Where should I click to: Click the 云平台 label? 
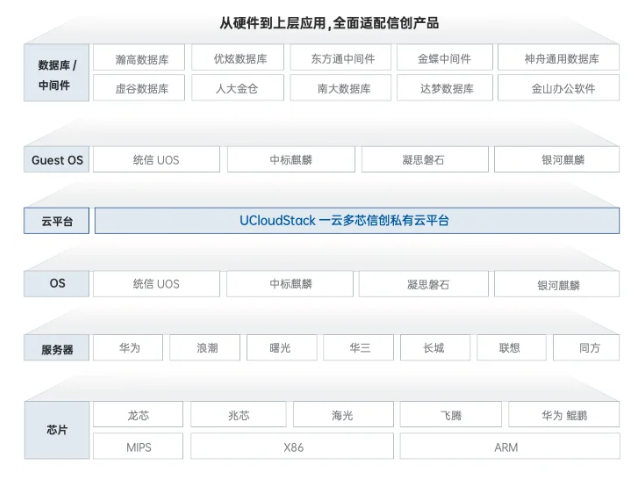57,221
